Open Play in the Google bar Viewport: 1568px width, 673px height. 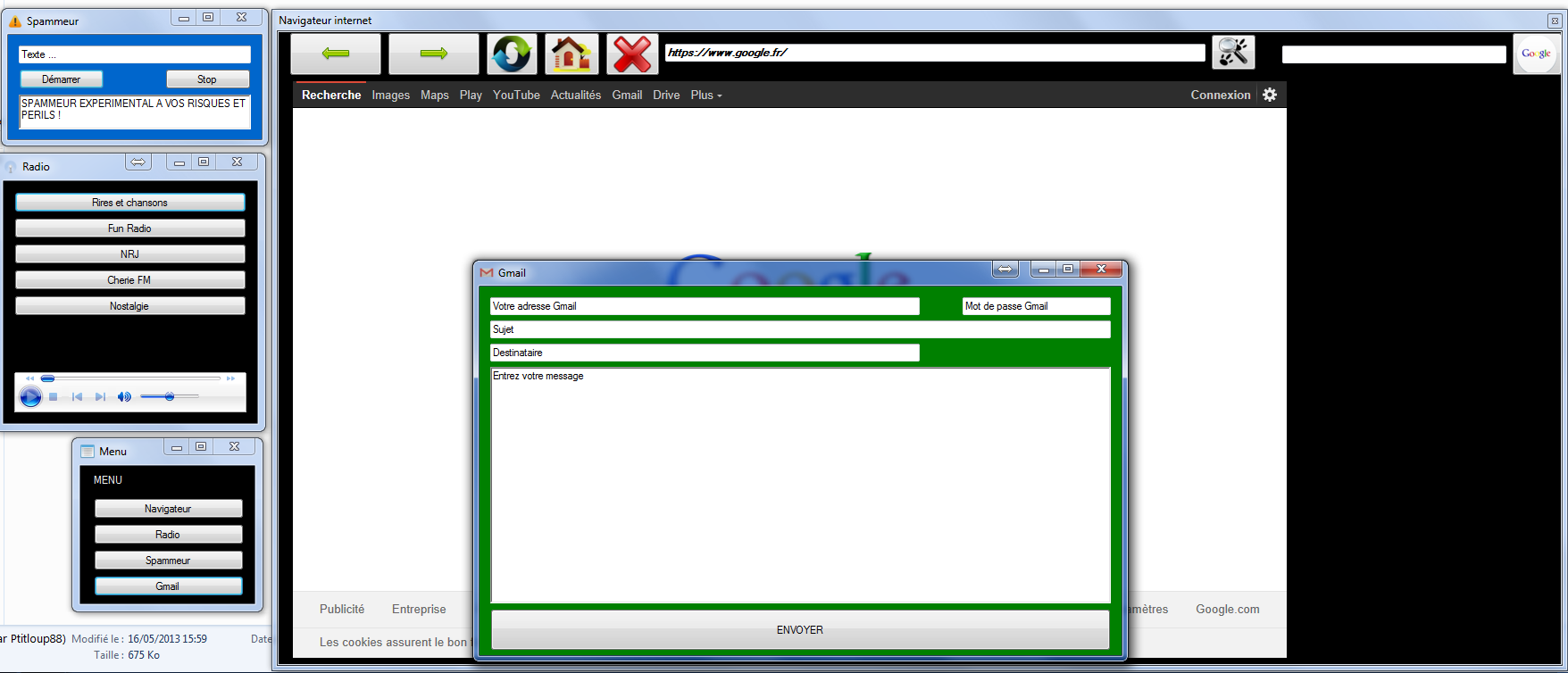click(x=471, y=95)
